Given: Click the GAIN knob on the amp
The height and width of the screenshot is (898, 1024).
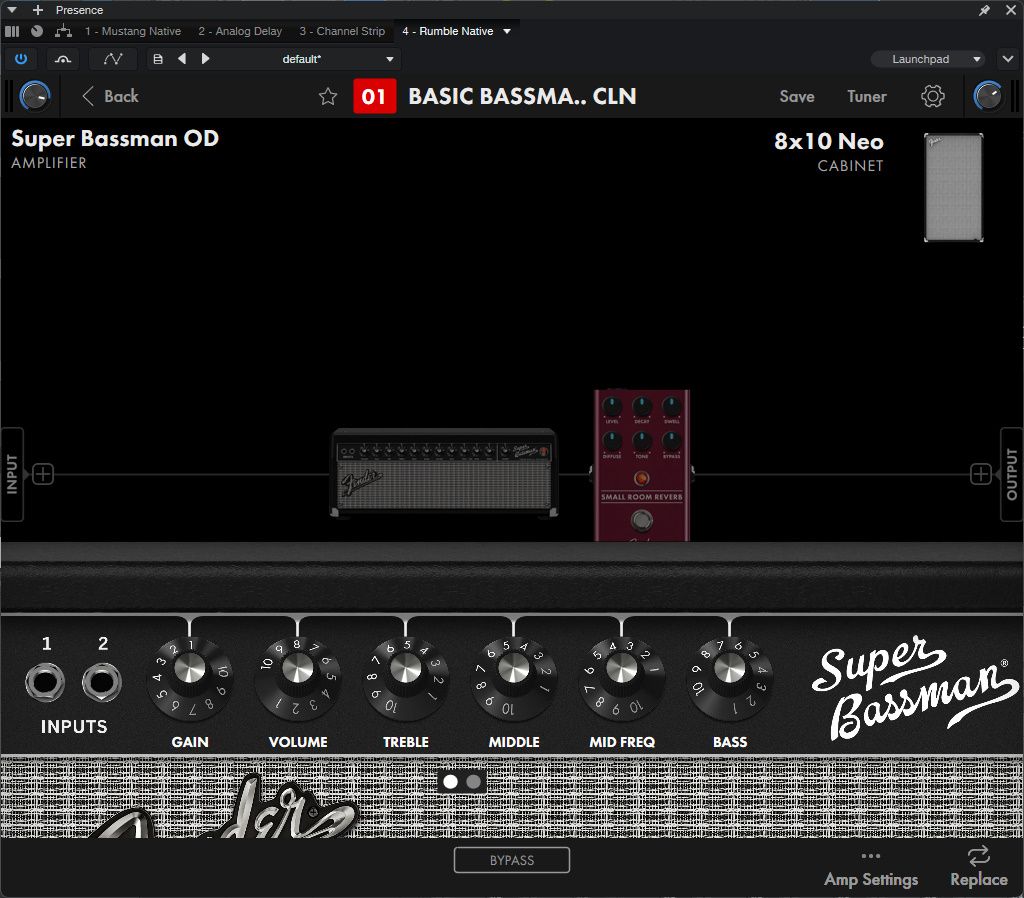Looking at the screenshot, I should [190, 668].
